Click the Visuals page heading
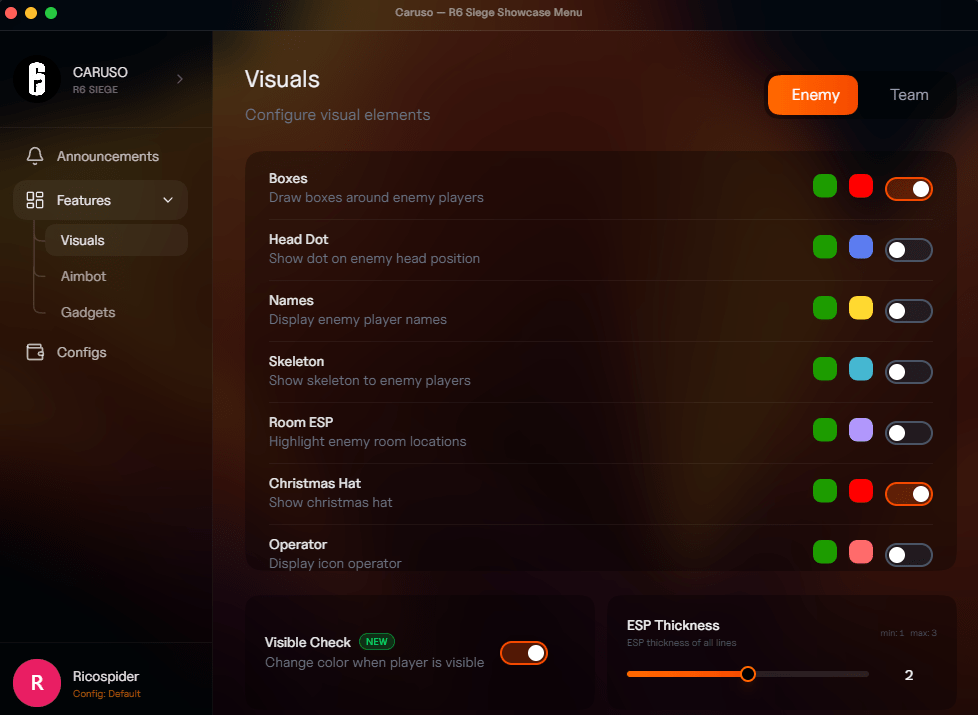Image resolution: width=978 pixels, height=715 pixels. point(282,79)
